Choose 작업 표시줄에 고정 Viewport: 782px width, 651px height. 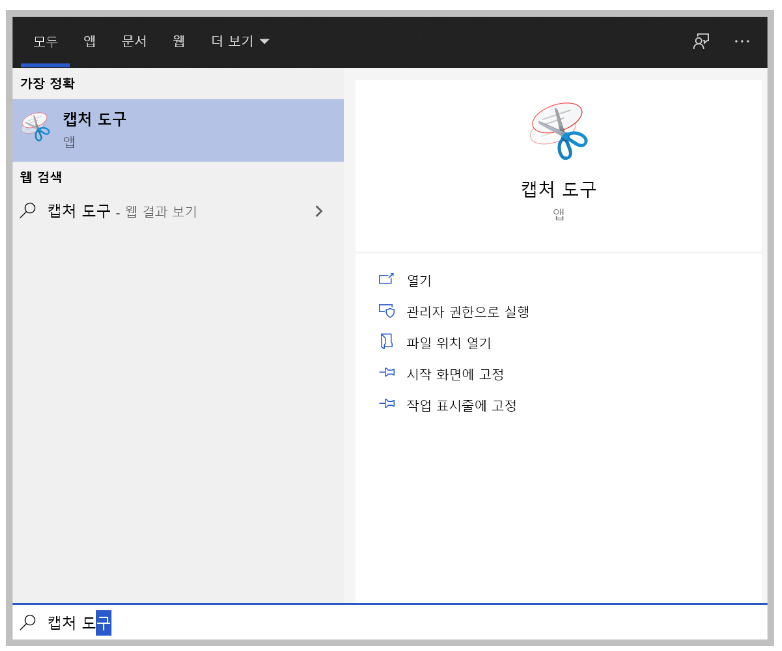pyautogui.click(x=461, y=405)
